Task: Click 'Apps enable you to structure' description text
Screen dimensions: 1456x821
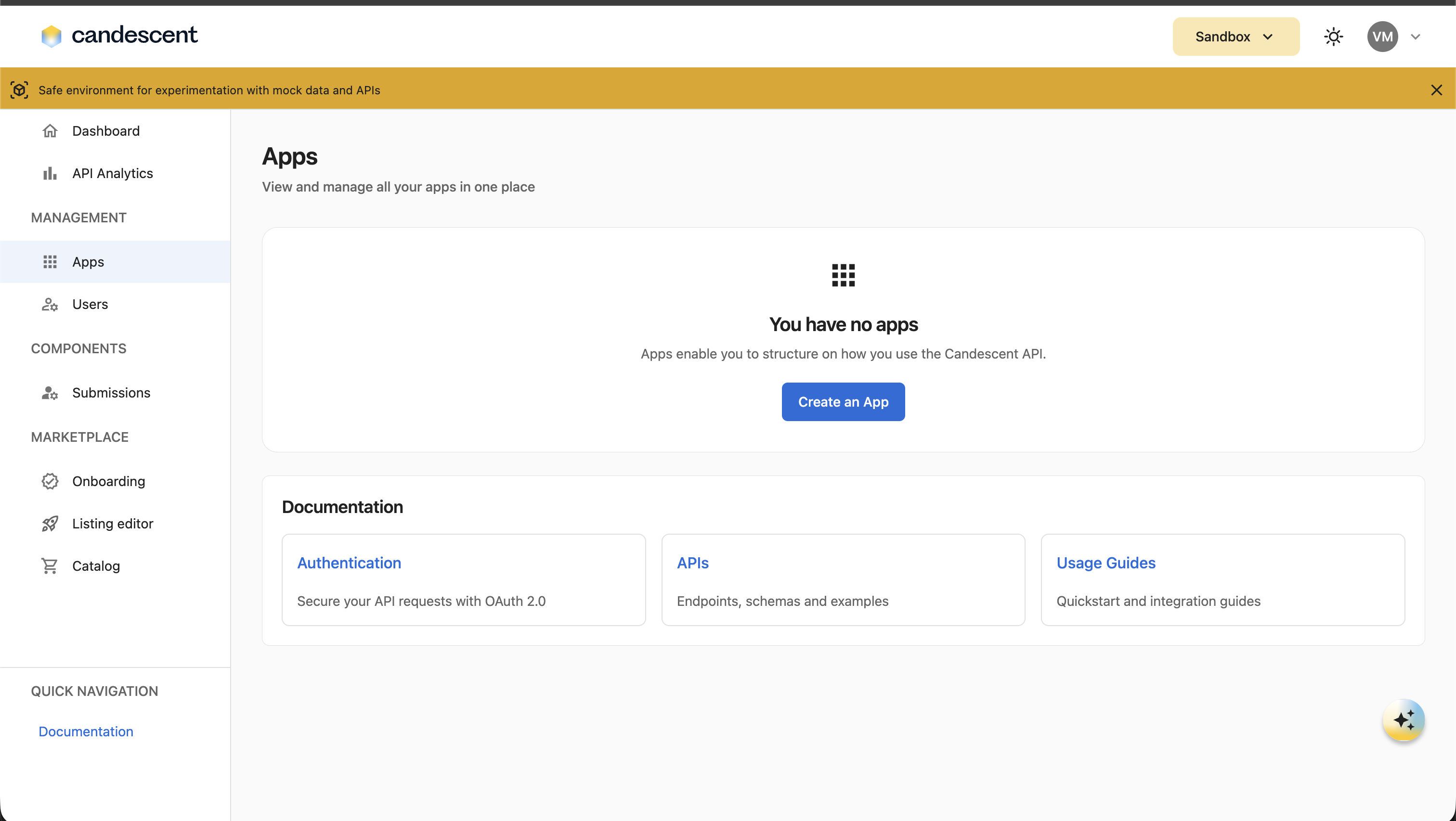Action: click(x=843, y=354)
